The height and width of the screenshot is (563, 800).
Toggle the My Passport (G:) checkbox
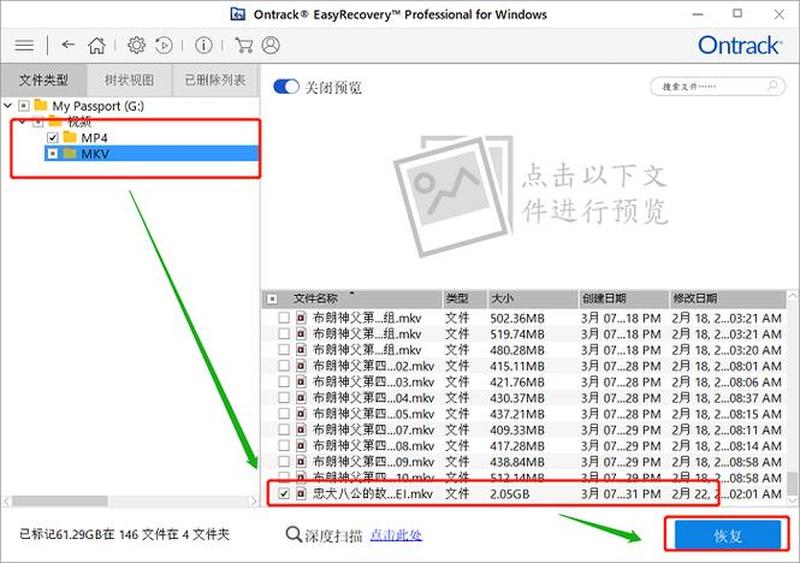23,106
